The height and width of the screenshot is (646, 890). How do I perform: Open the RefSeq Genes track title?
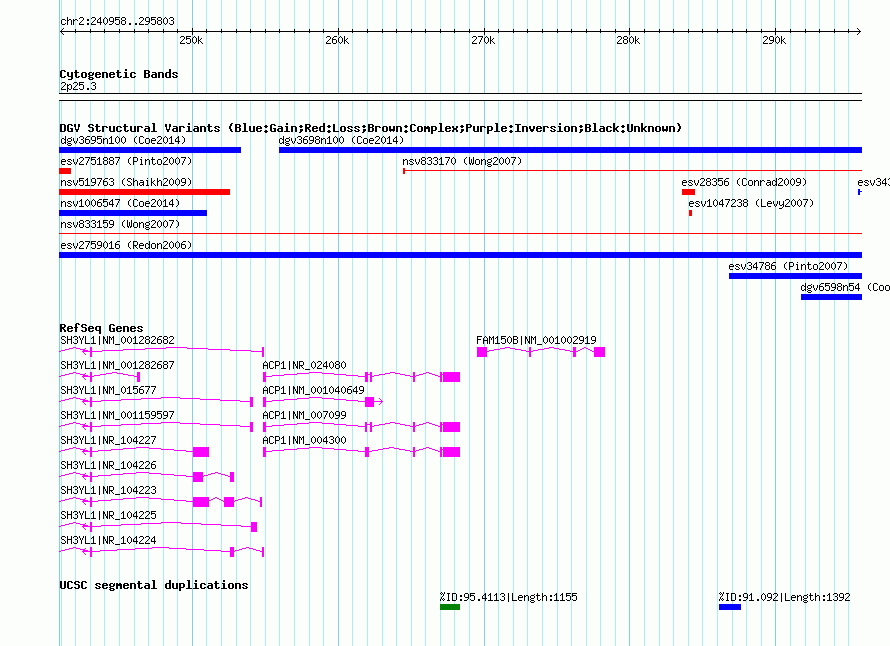click(x=101, y=328)
